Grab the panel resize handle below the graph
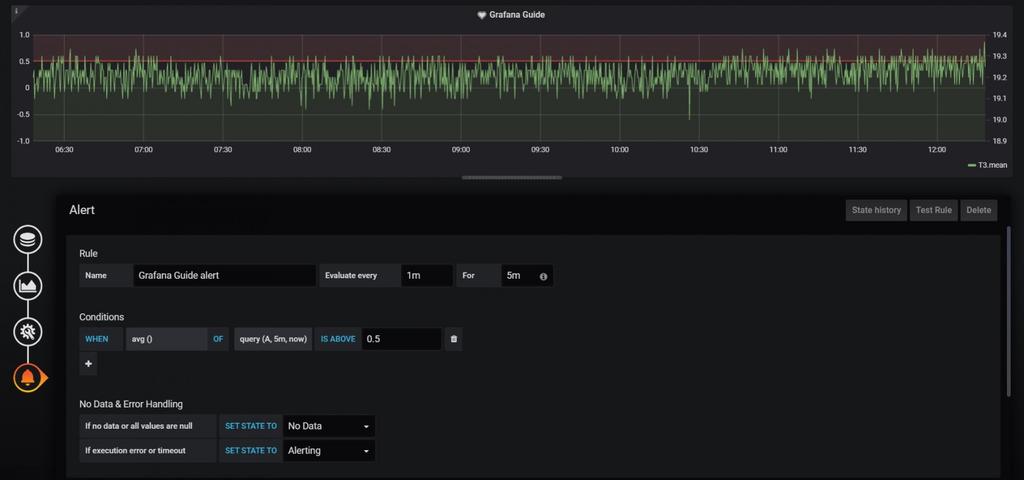The width and height of the screenshot is (1024, 480). click(x=511, y=178)
